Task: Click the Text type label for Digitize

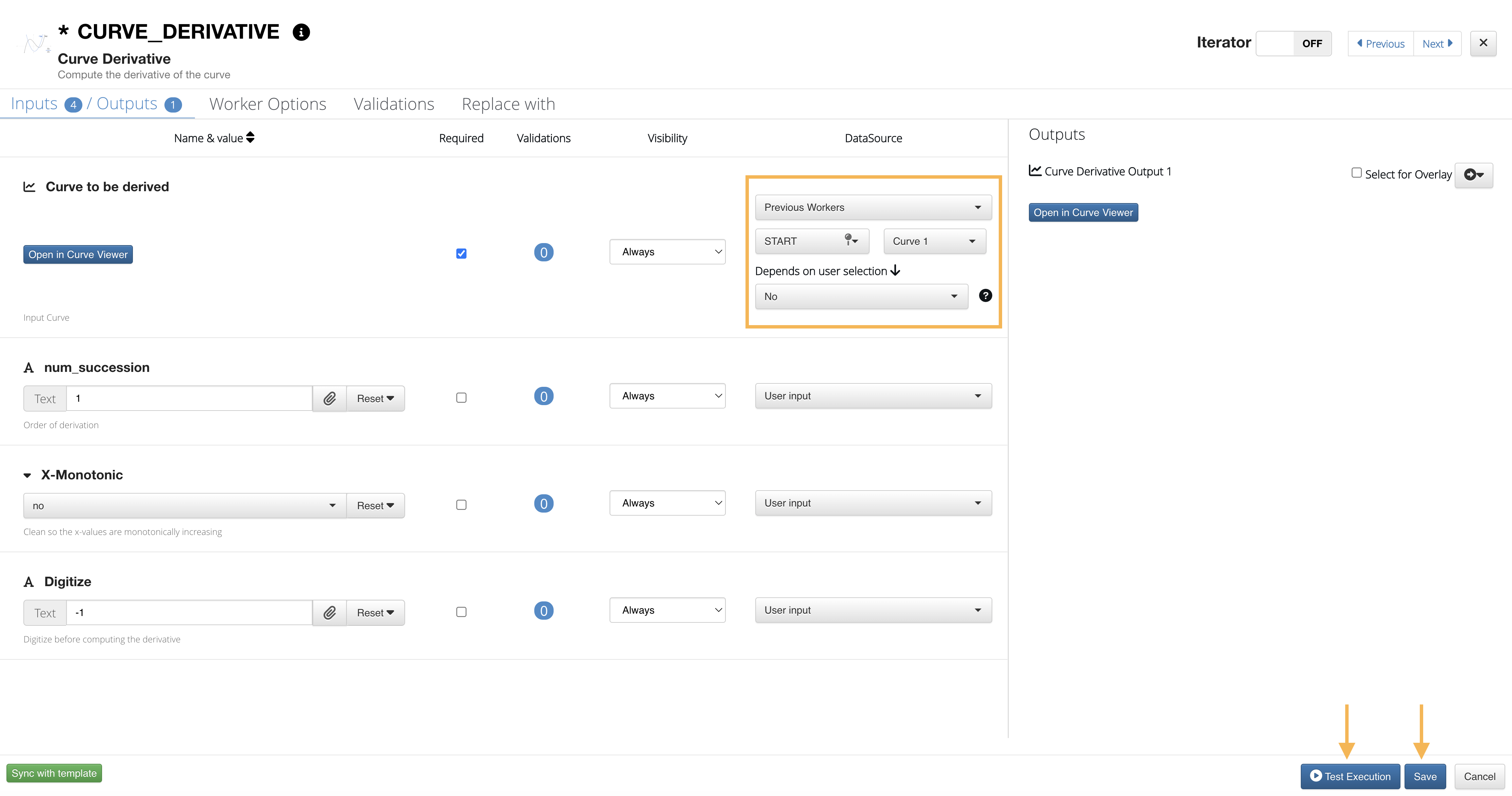Action: coord(45,613)
